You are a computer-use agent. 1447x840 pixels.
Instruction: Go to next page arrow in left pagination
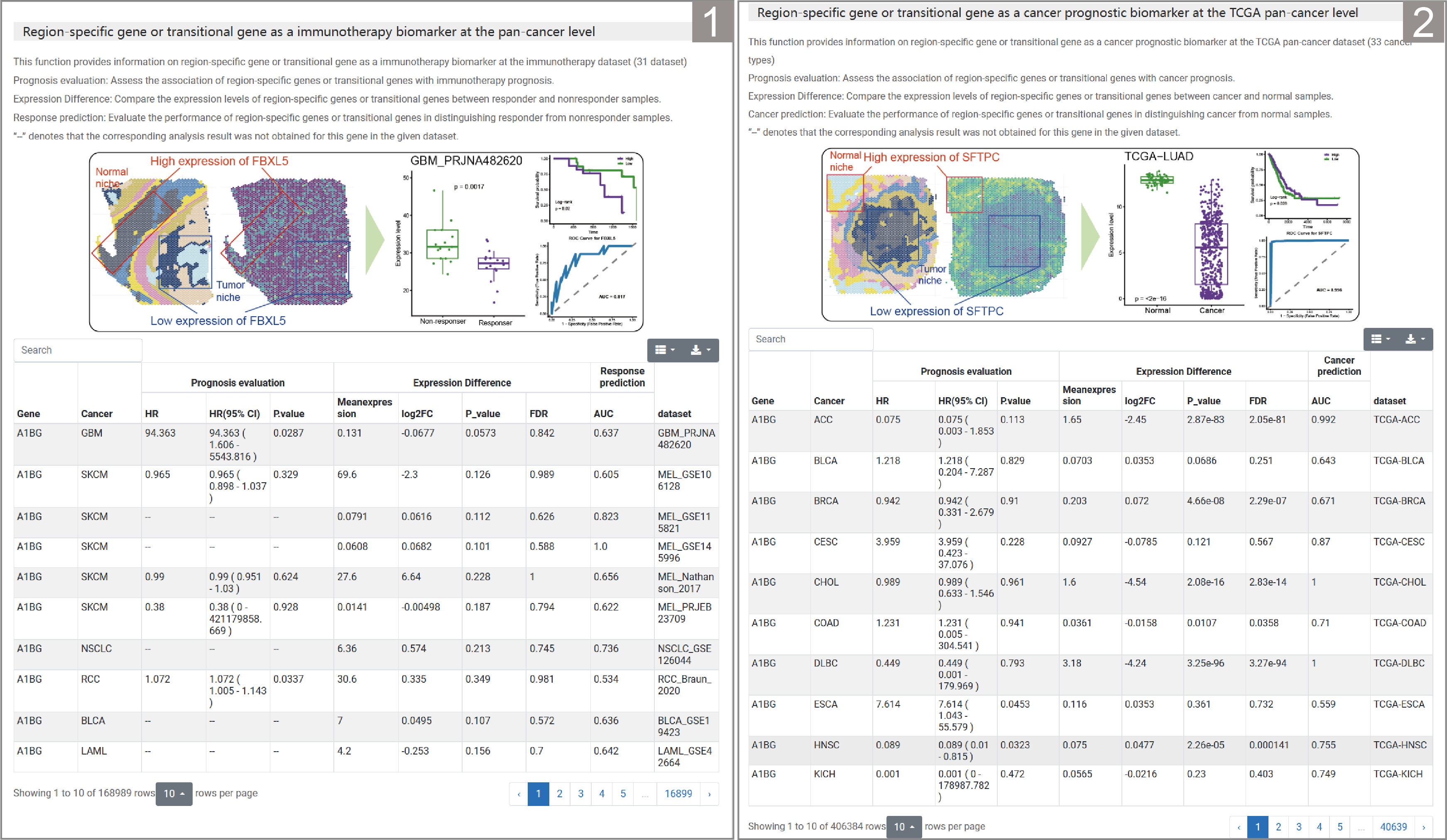[709, 794]
